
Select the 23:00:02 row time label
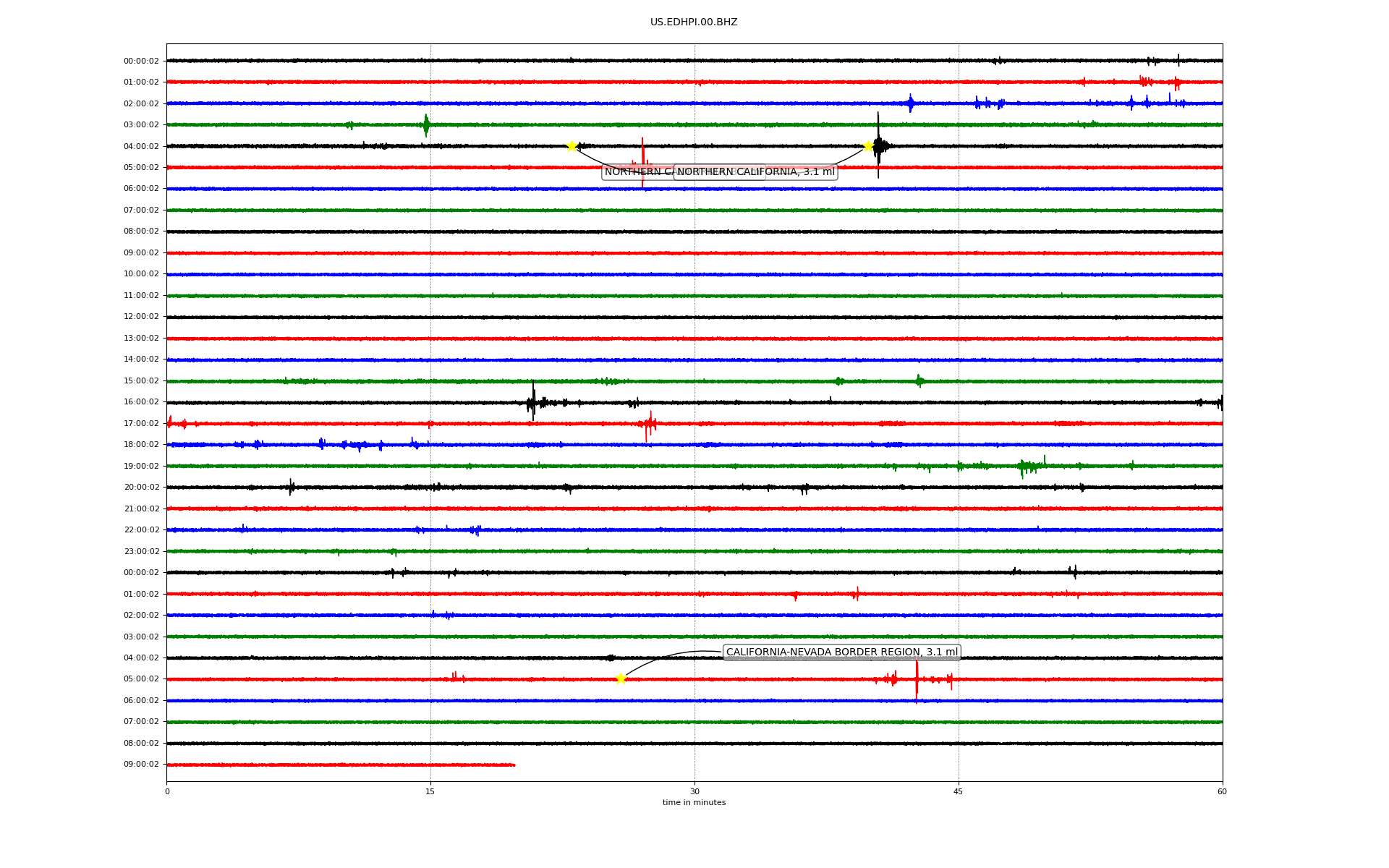pos(141,551)
